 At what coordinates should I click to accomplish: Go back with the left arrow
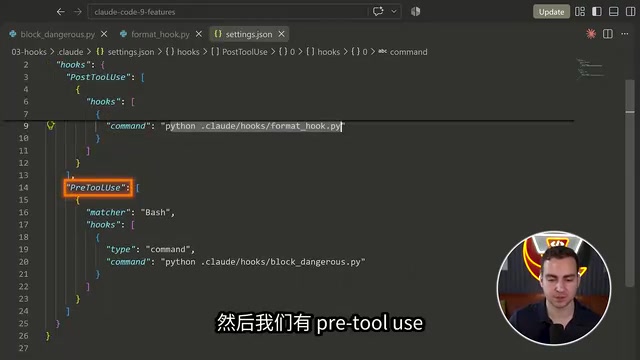[60, 12]
